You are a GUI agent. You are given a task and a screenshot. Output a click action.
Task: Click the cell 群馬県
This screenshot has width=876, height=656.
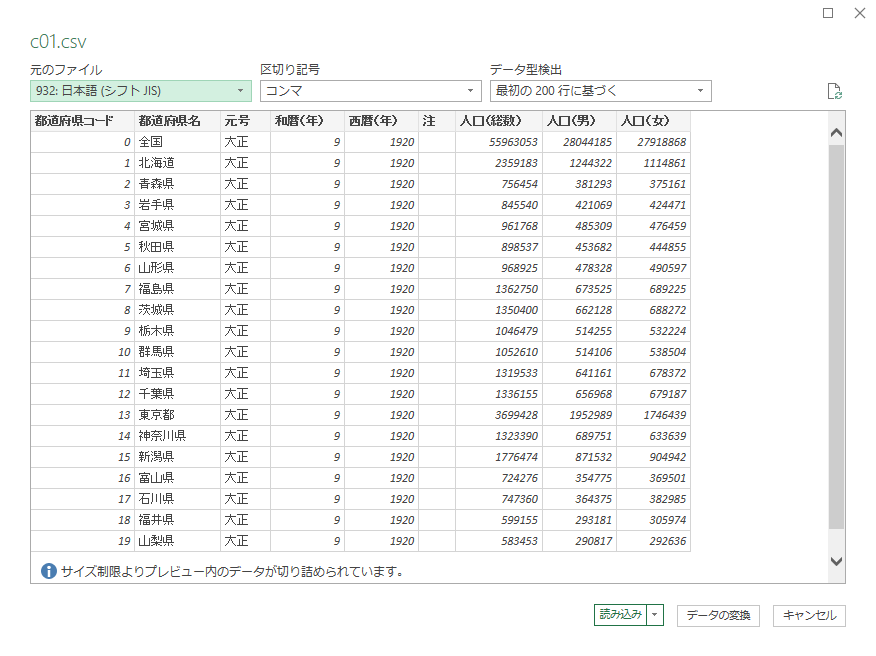click(x=177, y=352)
